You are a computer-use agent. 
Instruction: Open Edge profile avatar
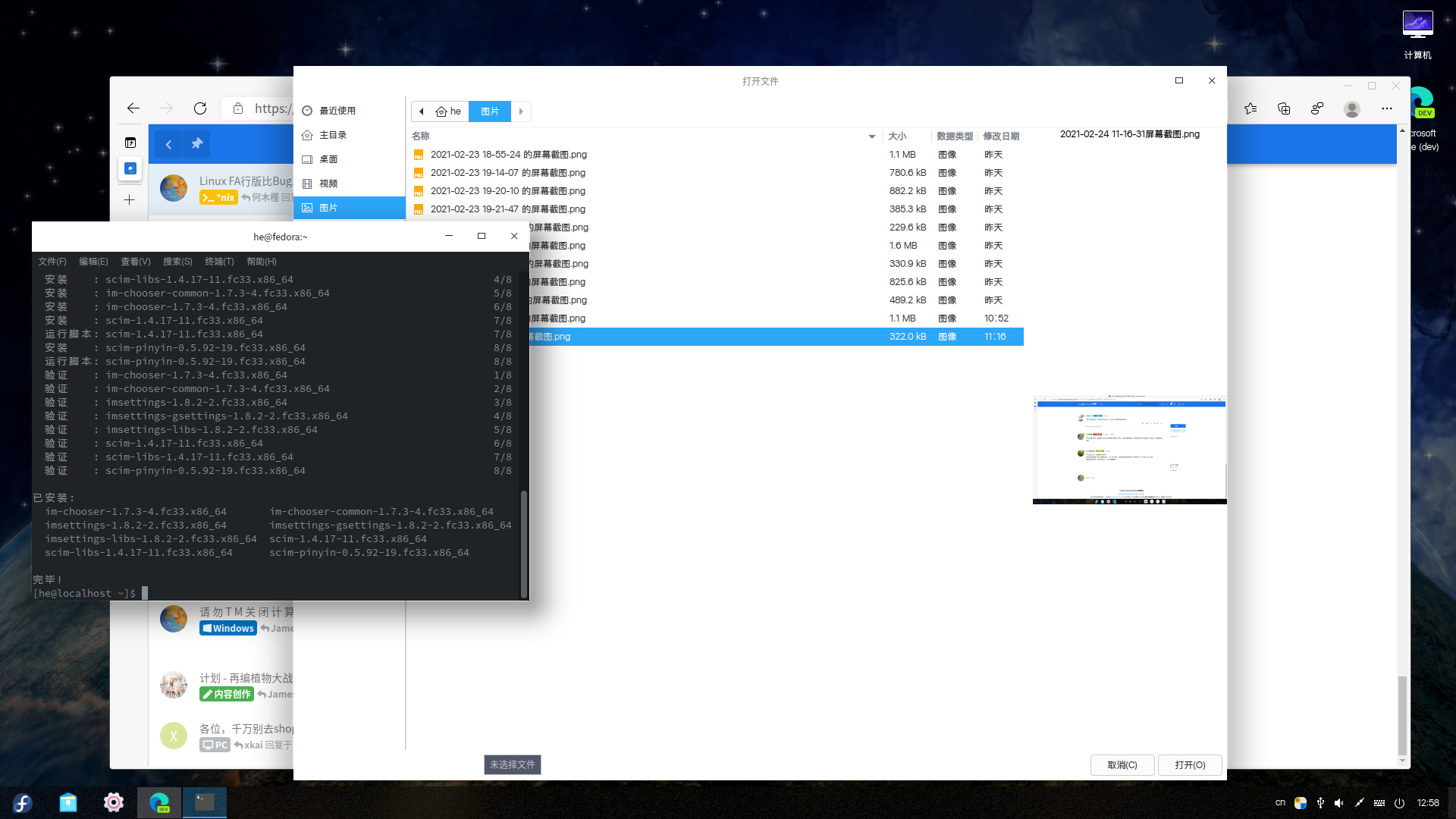pyautogui.click(x=1351, y=109)
